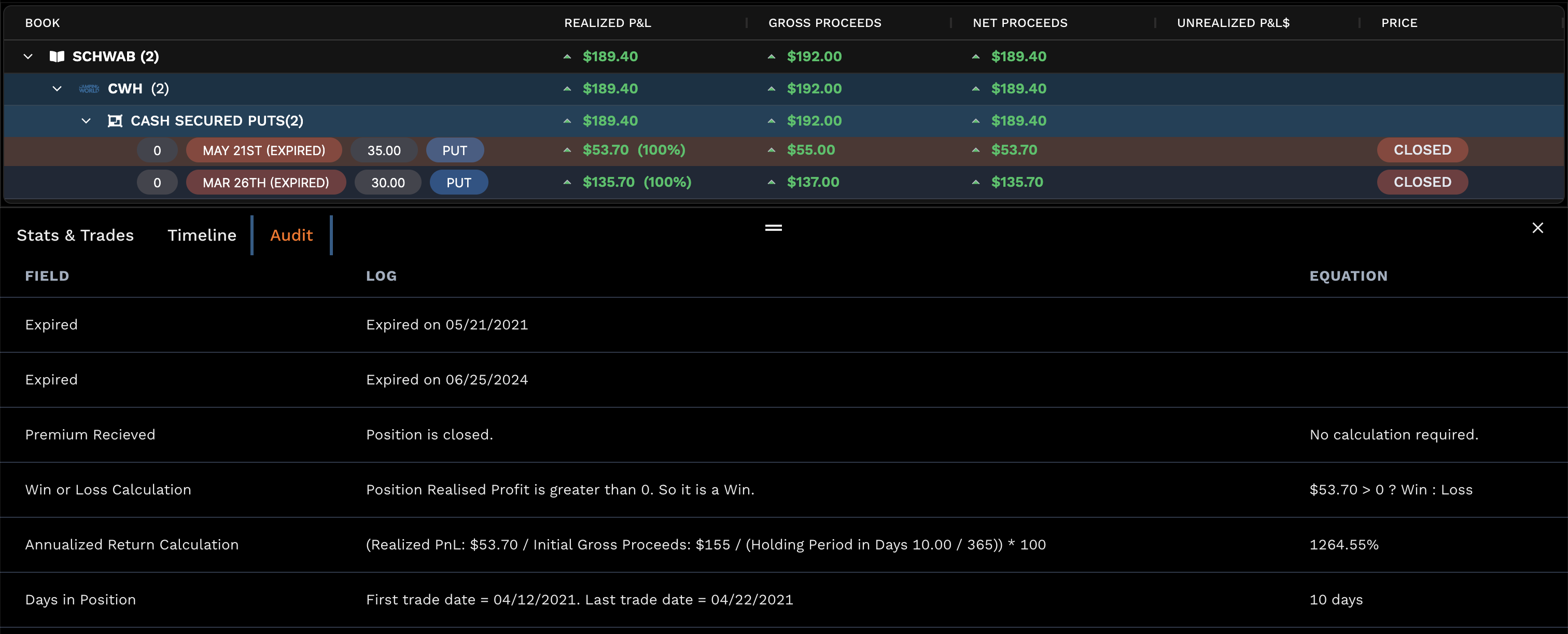This screenshot has width=1568, height=634.
Task: Click quantity 0 in May 21st row
Action: pyautogui.click(x=157, y=150)
